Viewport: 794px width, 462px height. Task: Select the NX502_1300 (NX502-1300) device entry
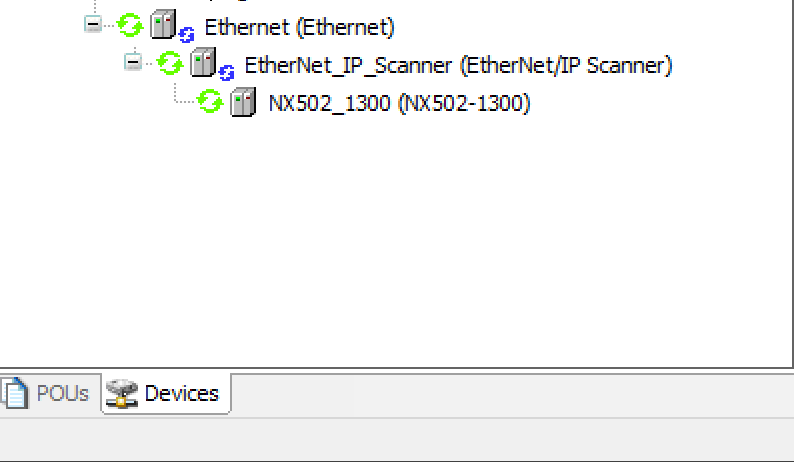click(399, 103)
